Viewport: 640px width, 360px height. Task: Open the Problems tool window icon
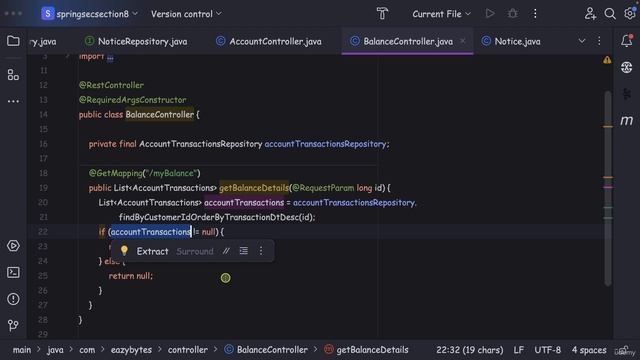[x=13, y=299]
